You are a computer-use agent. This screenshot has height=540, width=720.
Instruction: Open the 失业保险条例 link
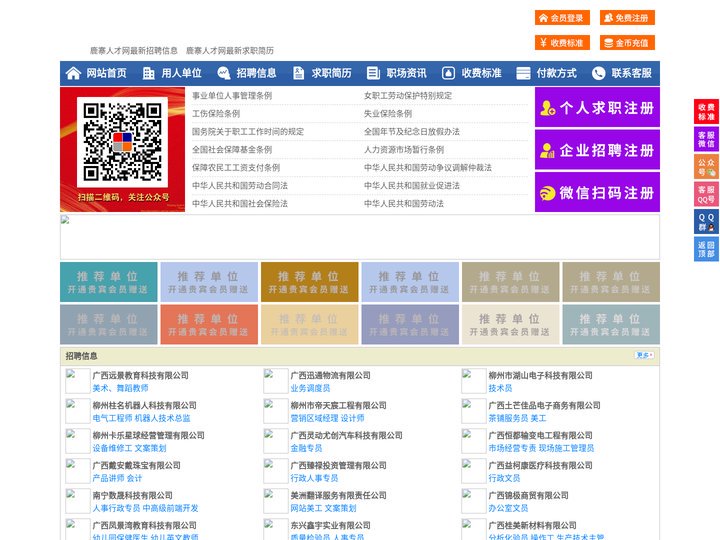388,113
